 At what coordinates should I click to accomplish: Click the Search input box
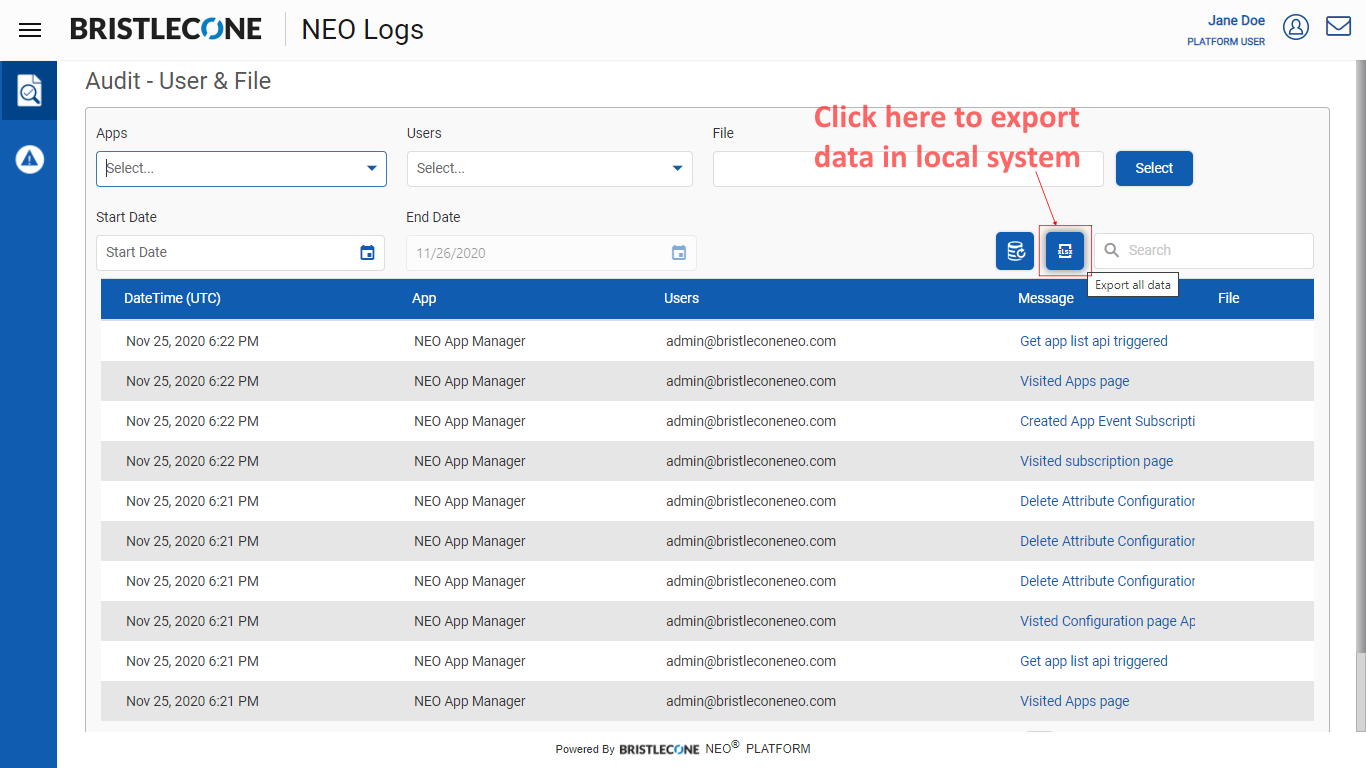[1215, 251]
